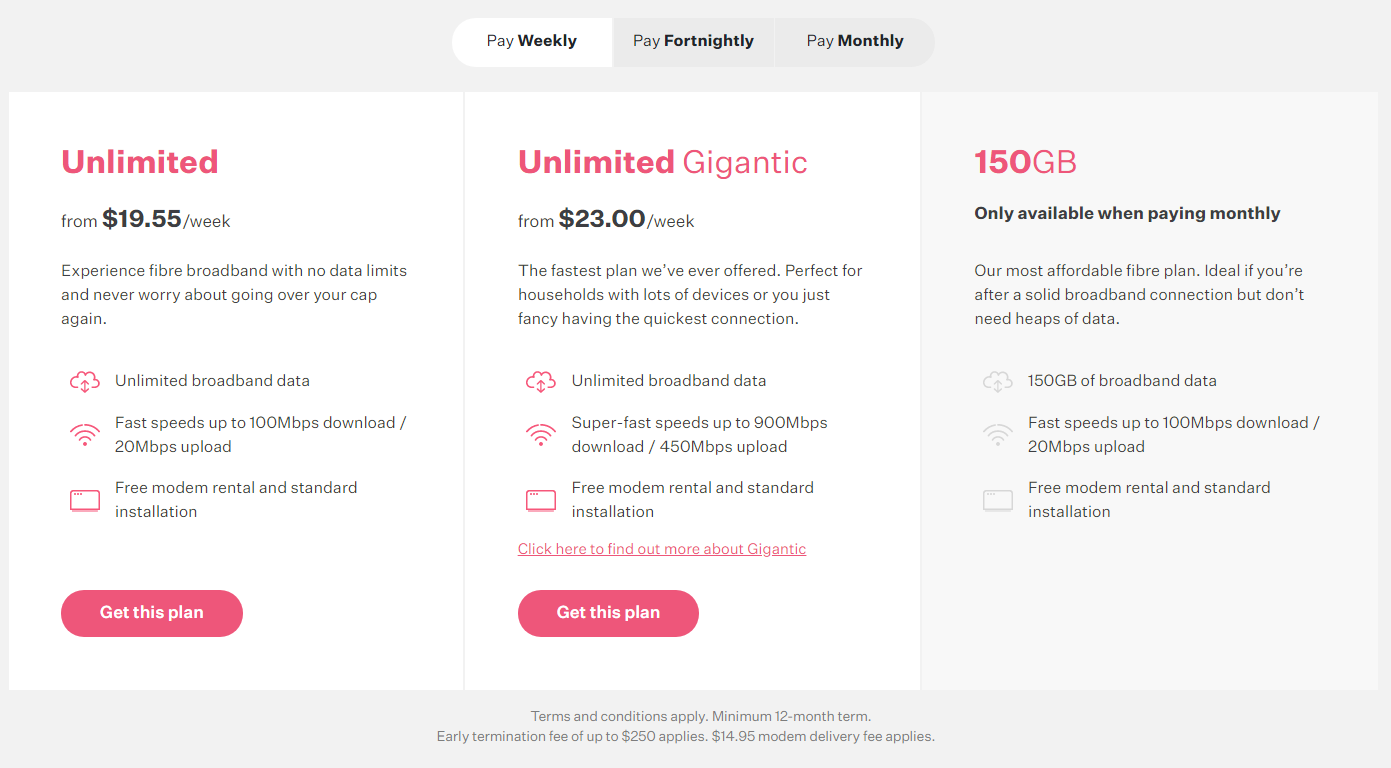This screenshot has height=768, width=1391.
Task: Click the modem icon on Unlimited plan
Action: pyautogui.click(x=85, y=497)
